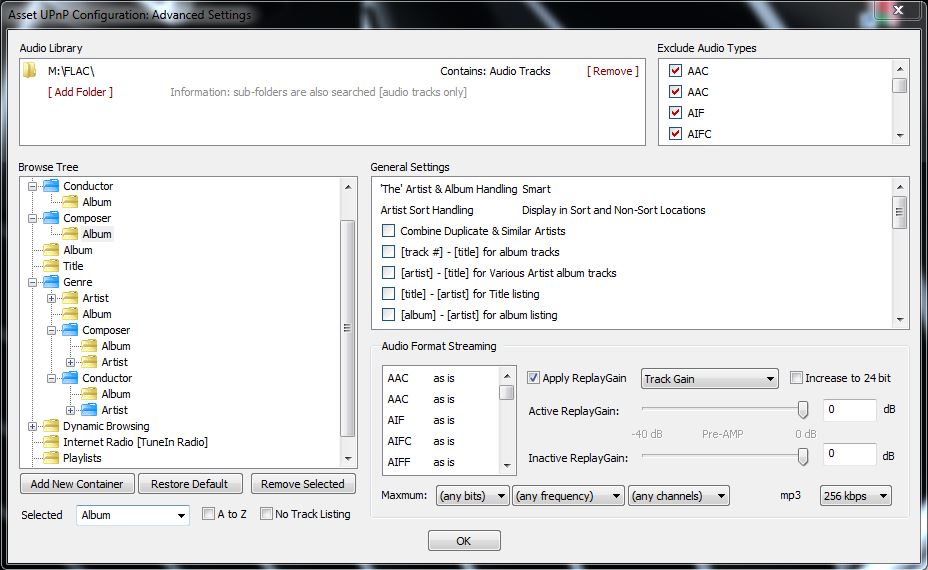Expand the Dynamic Browsing tree node
The height and width of the screenshot is (570, 928).
(33, 426)
